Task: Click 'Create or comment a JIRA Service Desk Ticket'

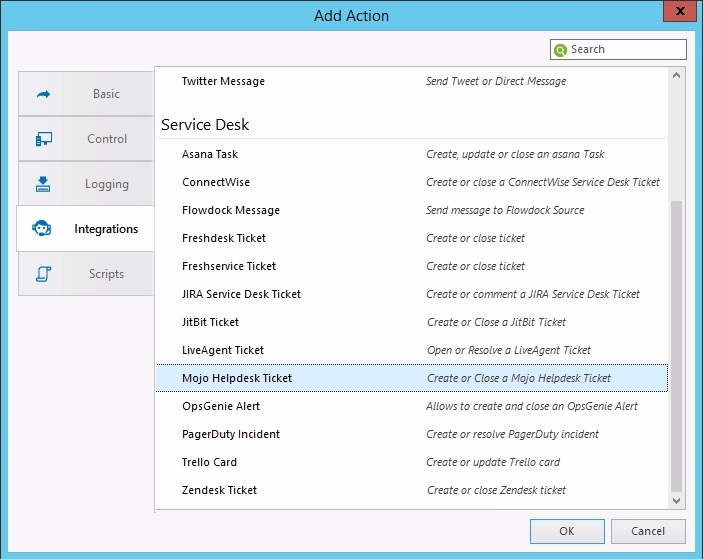Action: pos(533,294)
